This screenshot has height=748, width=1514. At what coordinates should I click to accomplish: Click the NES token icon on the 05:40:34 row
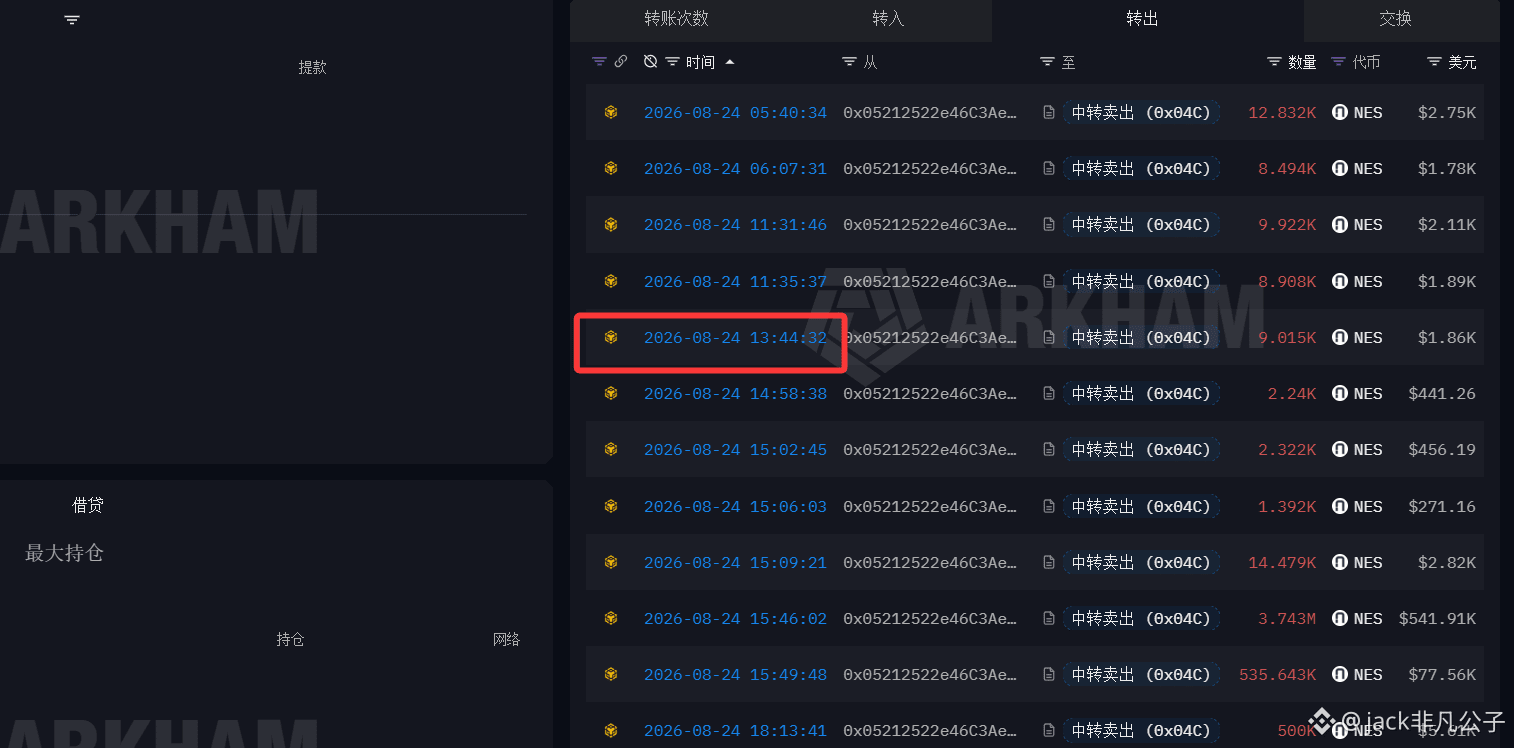tap(1340, 113)
